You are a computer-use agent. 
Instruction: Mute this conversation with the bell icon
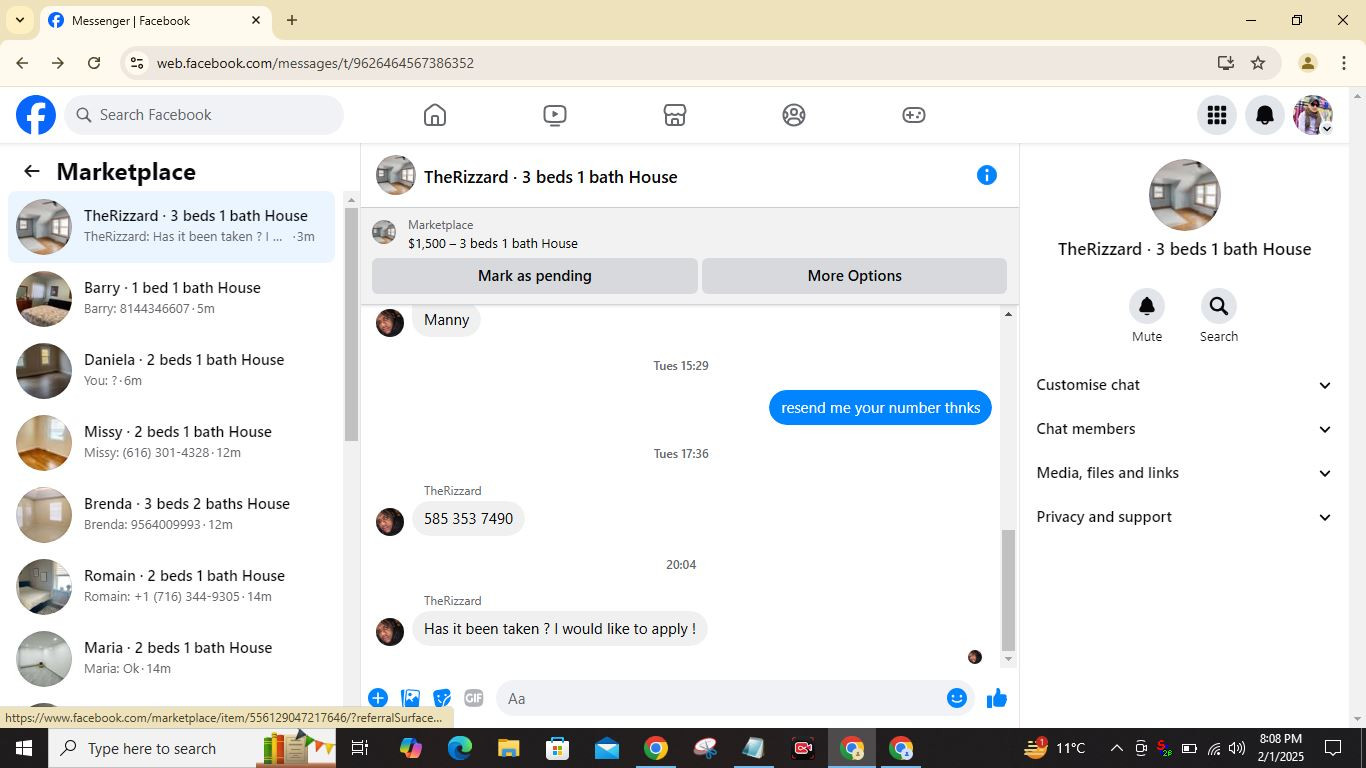pos(1147,306)
